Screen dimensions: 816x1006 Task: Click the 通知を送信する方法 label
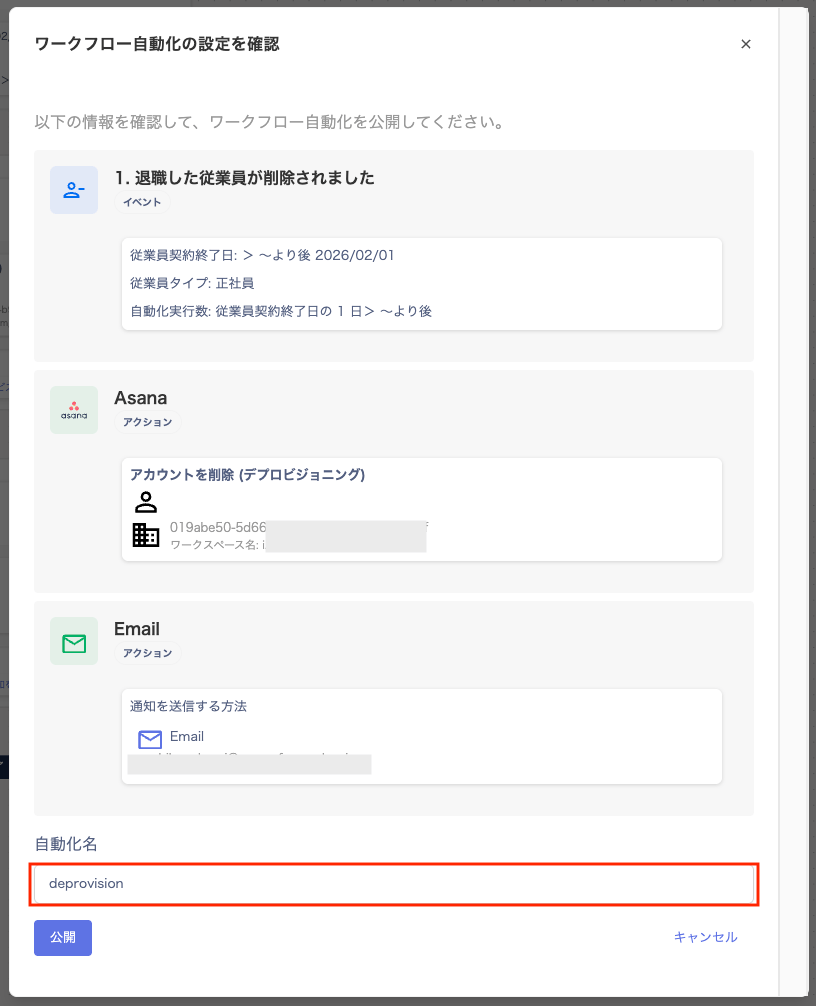189,706
